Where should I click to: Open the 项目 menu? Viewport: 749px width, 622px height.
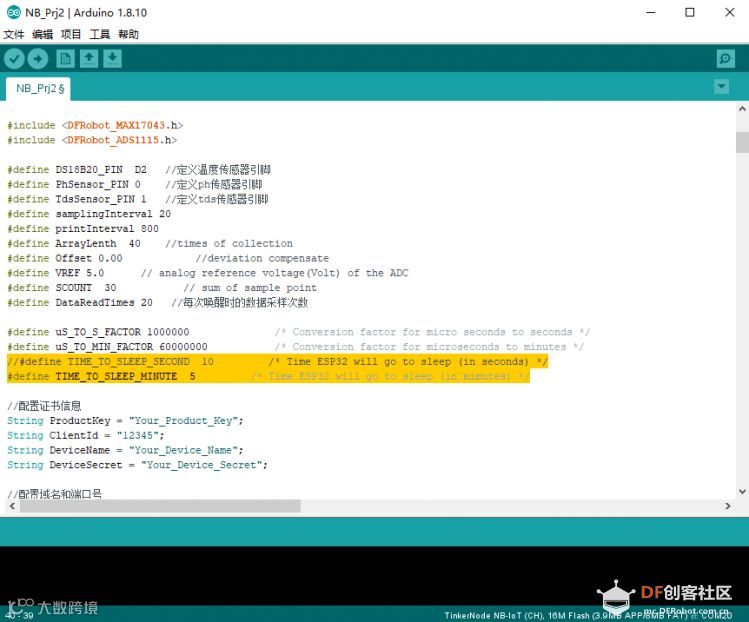[71, 34]
